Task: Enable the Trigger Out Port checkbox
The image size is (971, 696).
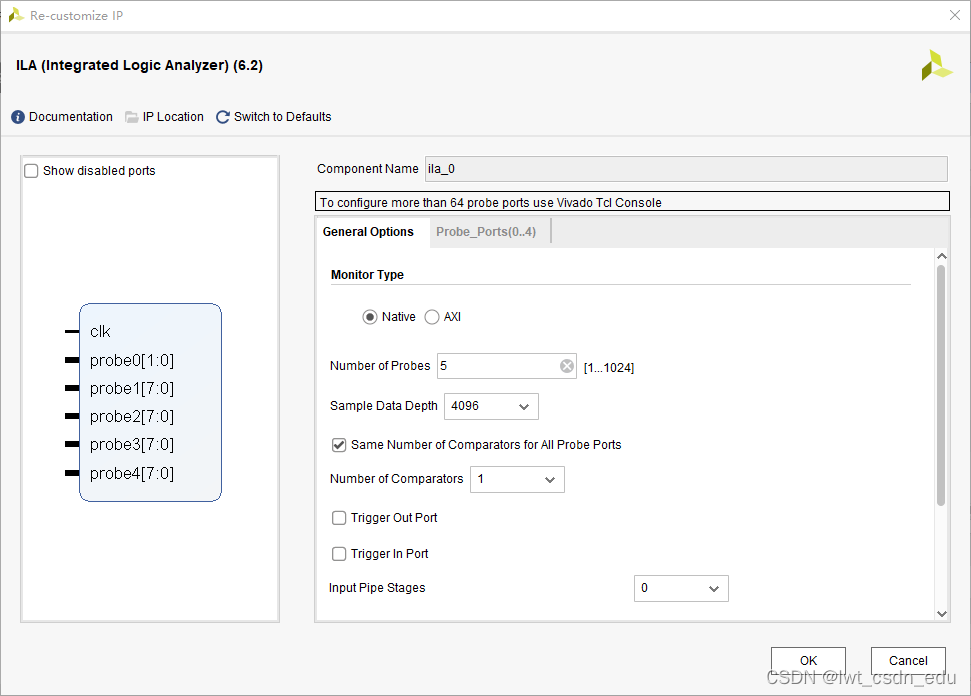Action: point(339,518)
